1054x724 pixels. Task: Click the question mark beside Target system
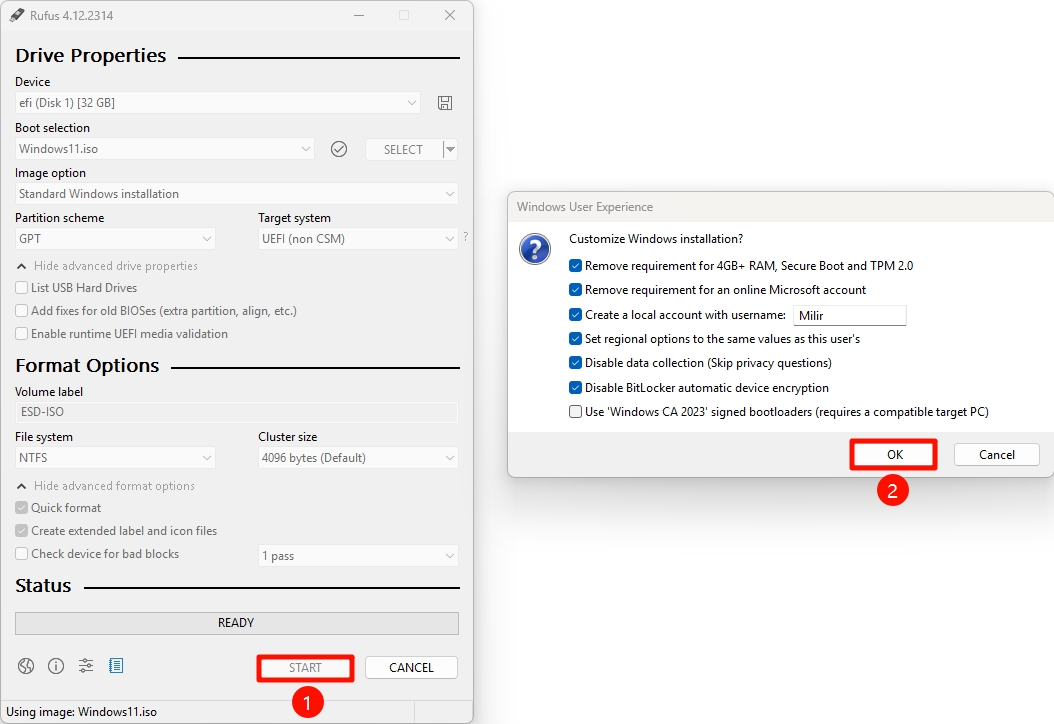pyautogui.click(x=466, y=237)
